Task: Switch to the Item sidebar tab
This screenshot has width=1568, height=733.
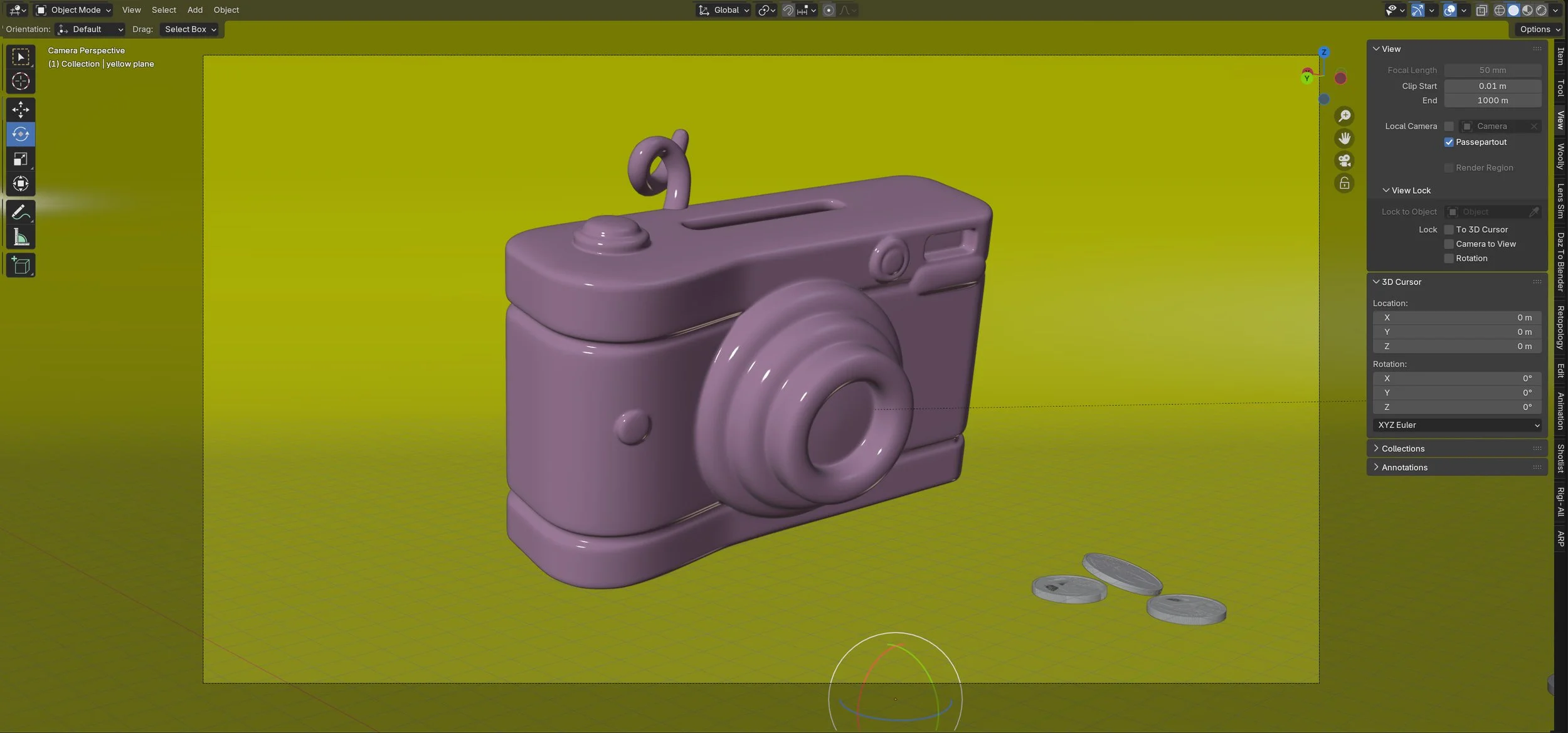Action: pos(1560,56)
